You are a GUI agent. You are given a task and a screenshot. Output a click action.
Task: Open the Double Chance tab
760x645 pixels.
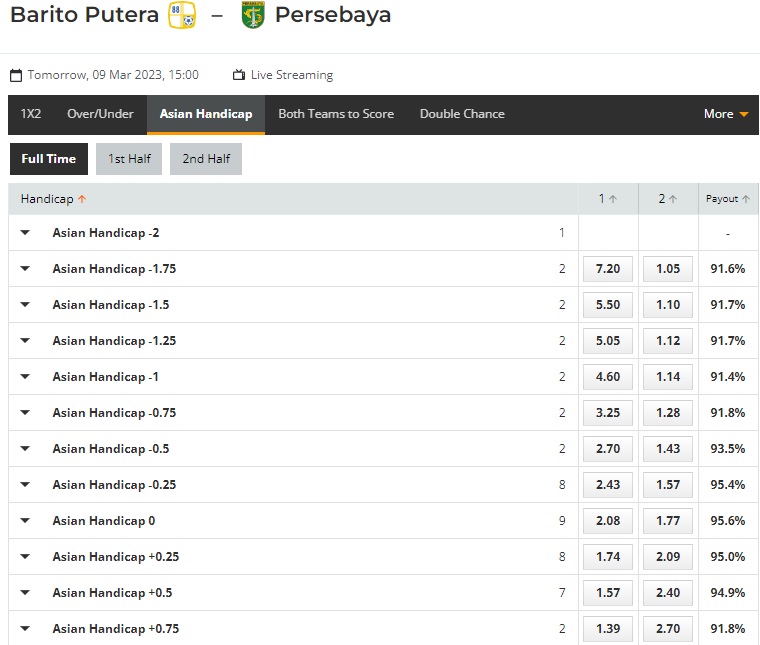pyautogui.click(x=462, y=114)
